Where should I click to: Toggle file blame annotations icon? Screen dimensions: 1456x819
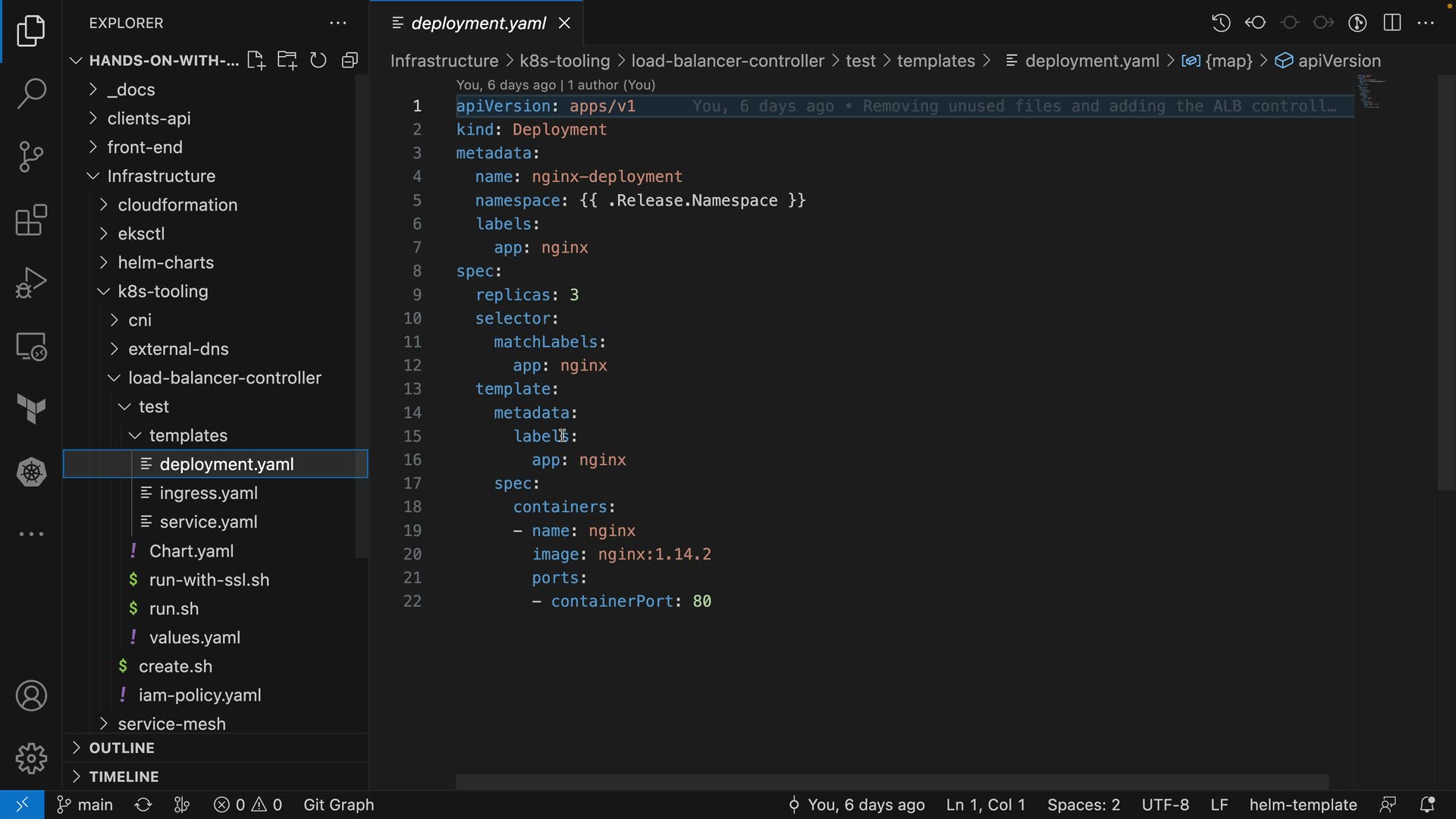(1357, 23)
